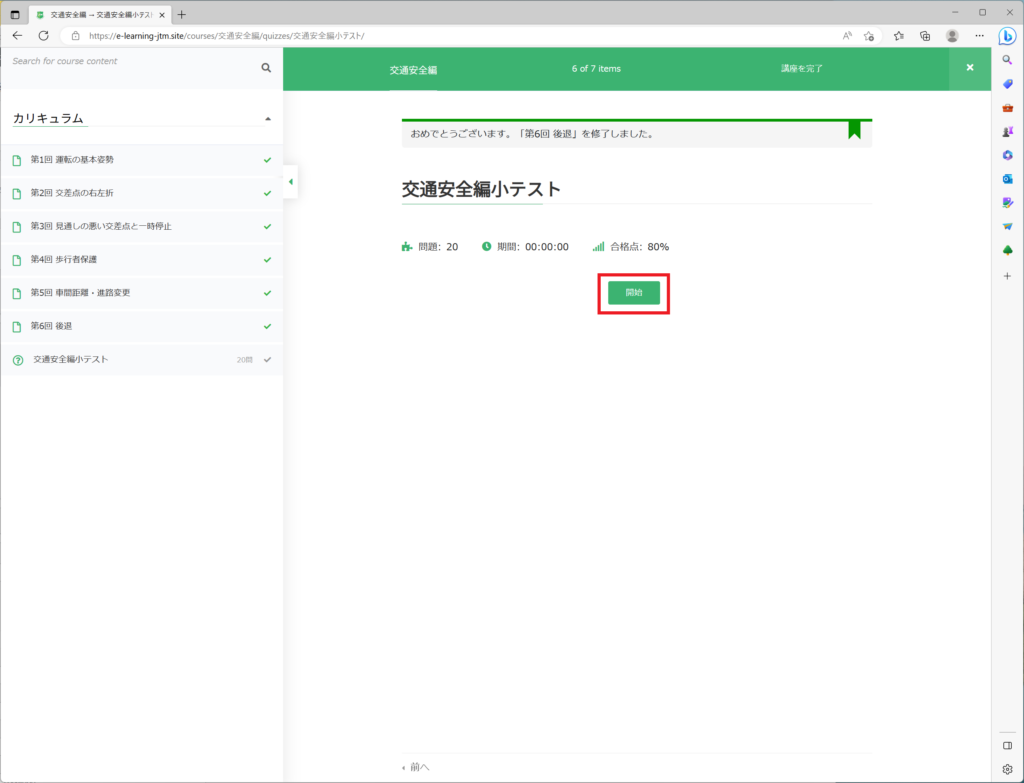Open lesson 第4回 歩行者保護
The height and width of the screenshot is (783, 1024).
point(64,260)
